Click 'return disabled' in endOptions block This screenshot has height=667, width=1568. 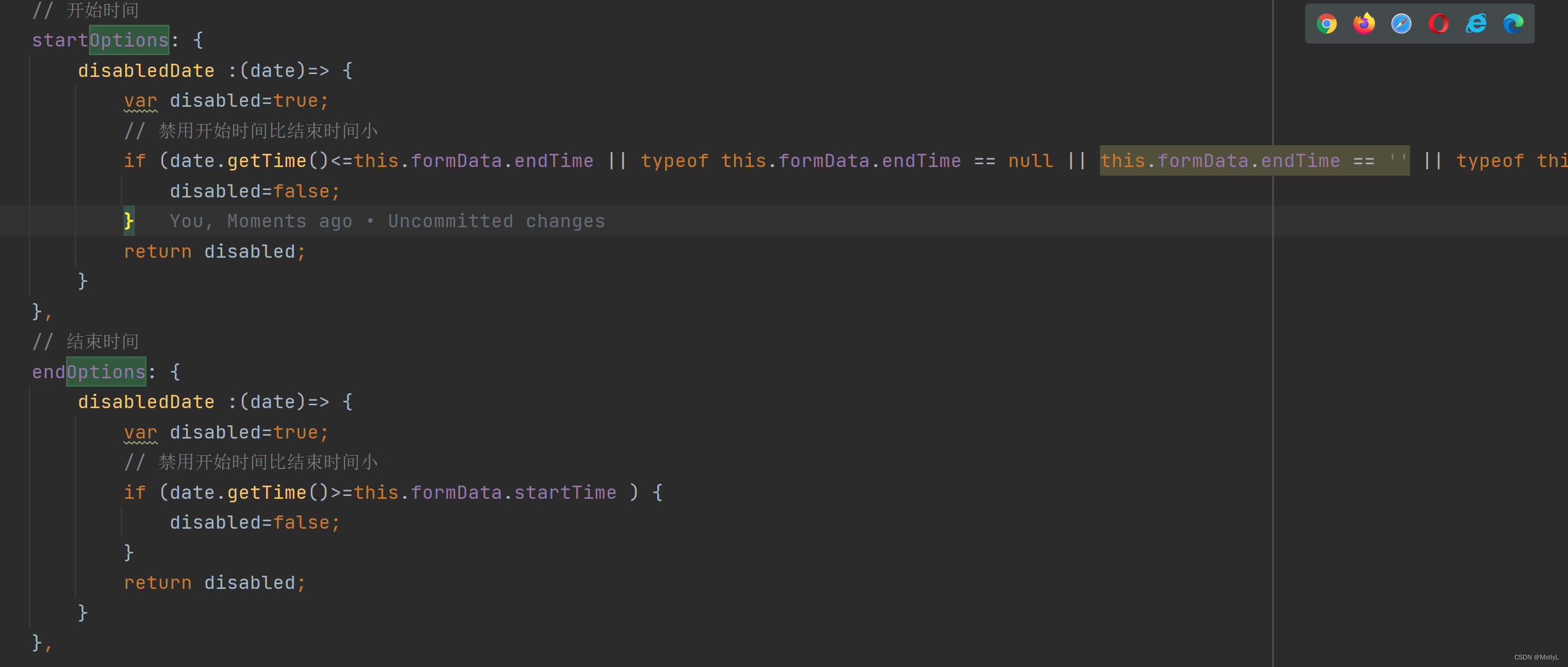pos(215,583)
